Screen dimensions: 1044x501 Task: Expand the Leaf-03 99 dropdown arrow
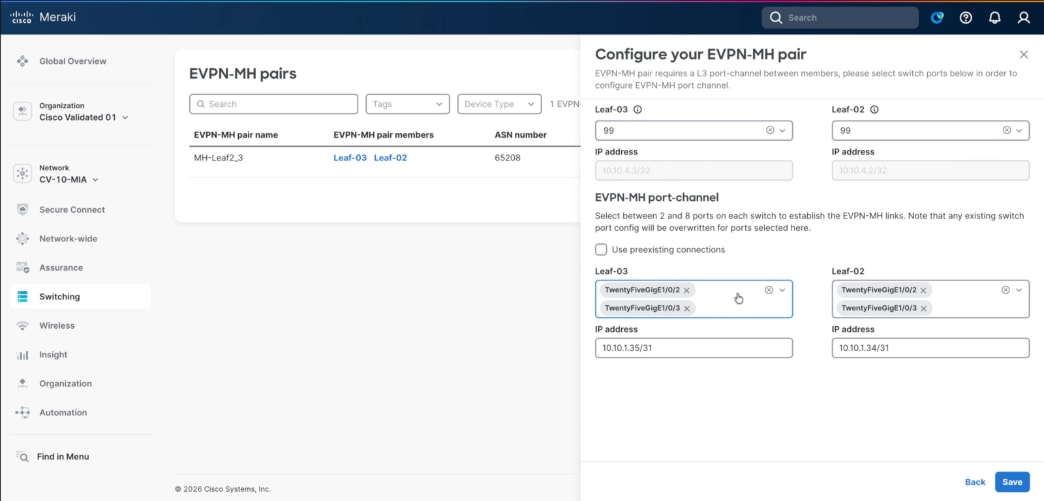(782, 131)
